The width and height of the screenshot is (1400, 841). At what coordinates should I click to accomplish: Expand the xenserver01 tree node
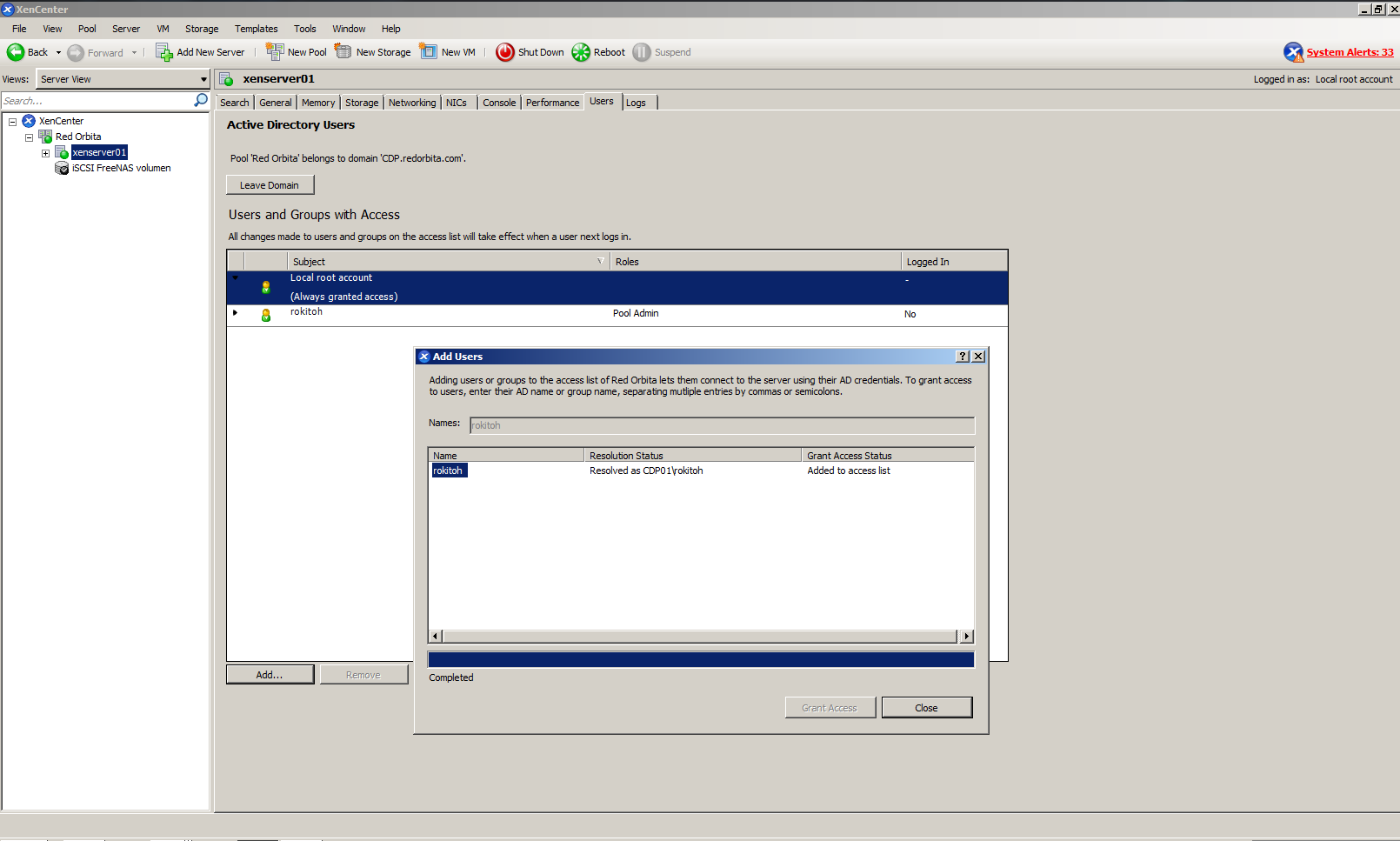click(45, 153)
